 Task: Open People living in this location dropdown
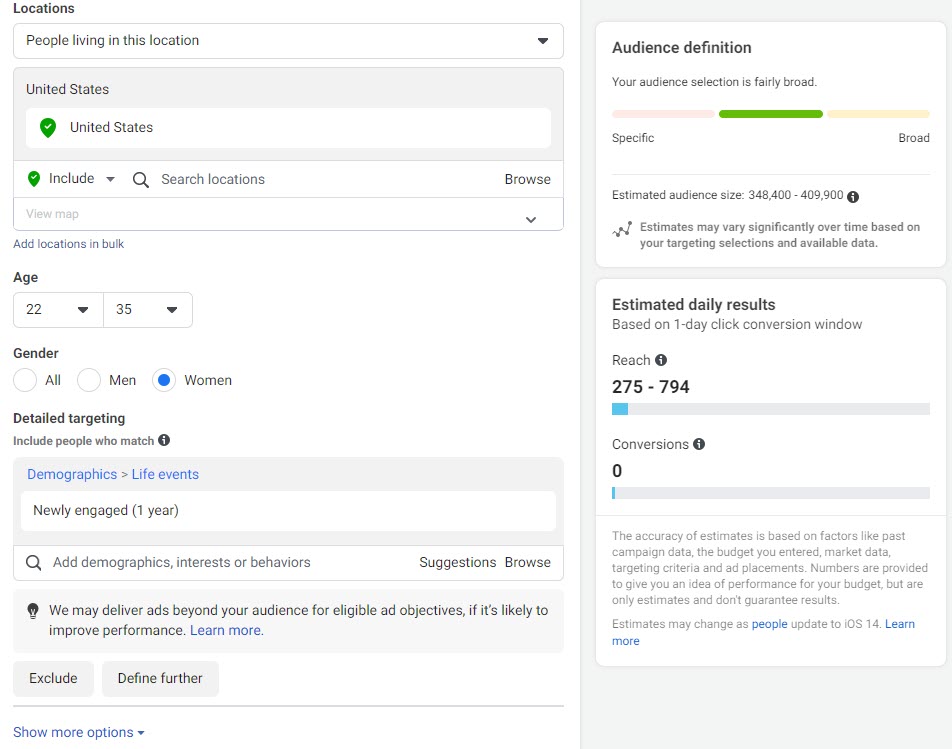pos(288,41)
